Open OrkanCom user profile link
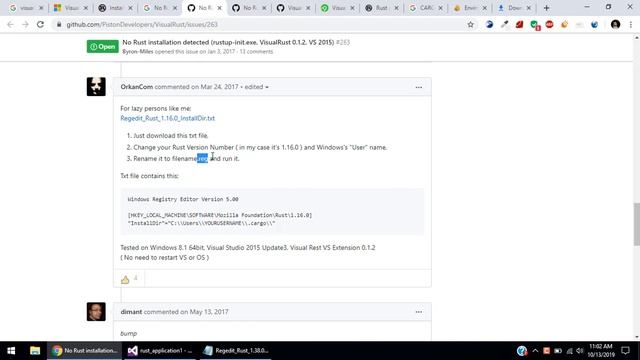Viewport: 640px width, 360px height. 137,87
